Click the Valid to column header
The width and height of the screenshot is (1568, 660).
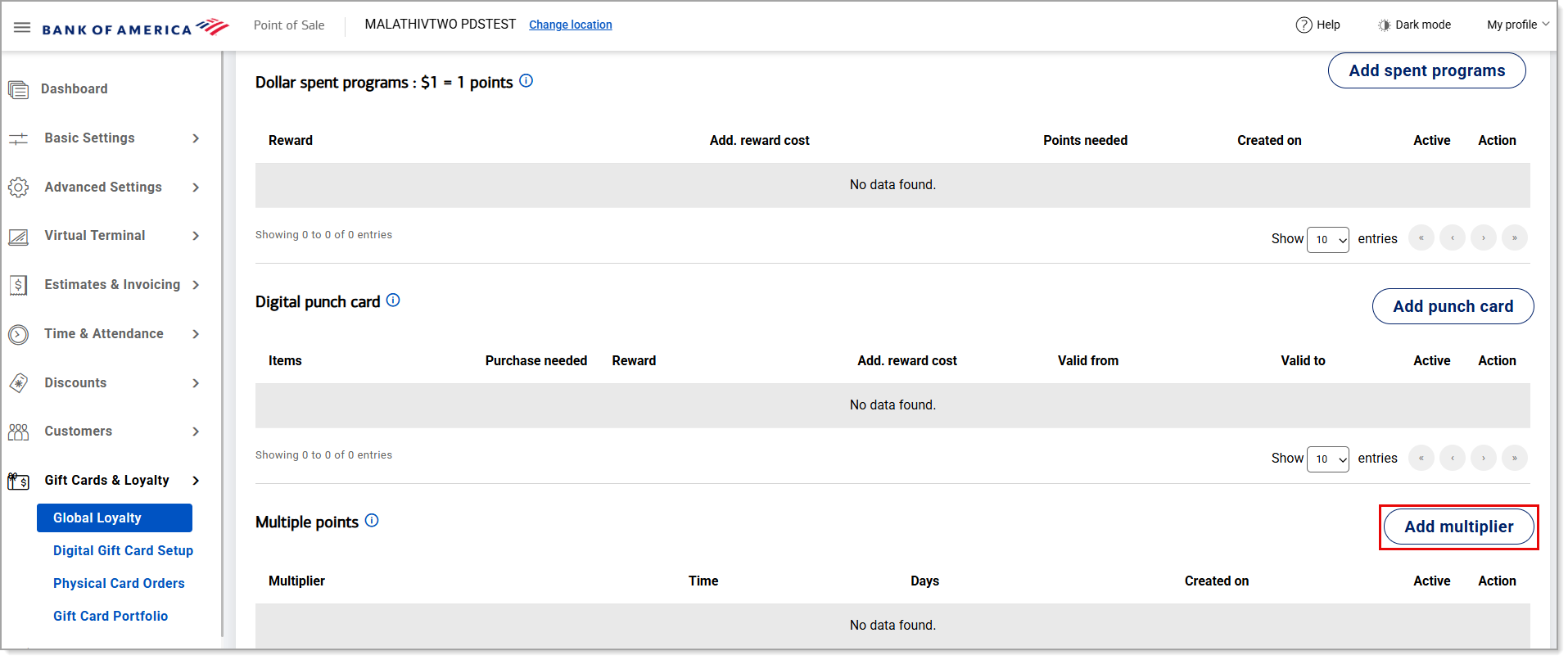point(1303,360)
